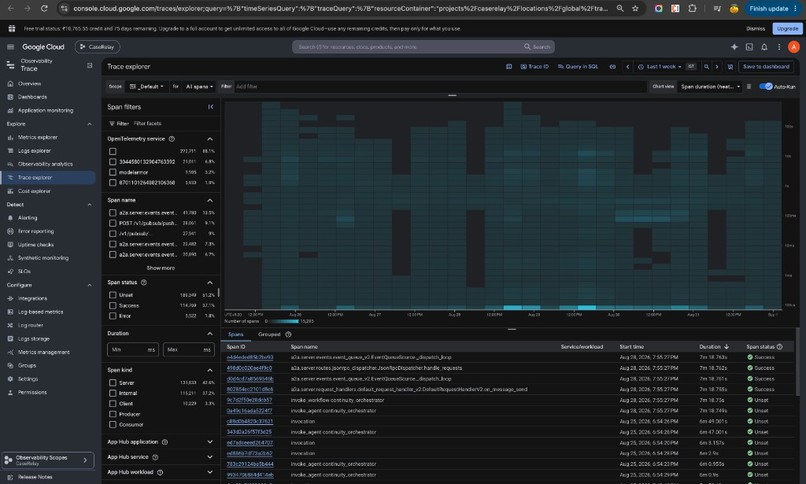Check the modelarmor service checkbox

point(113,172)
